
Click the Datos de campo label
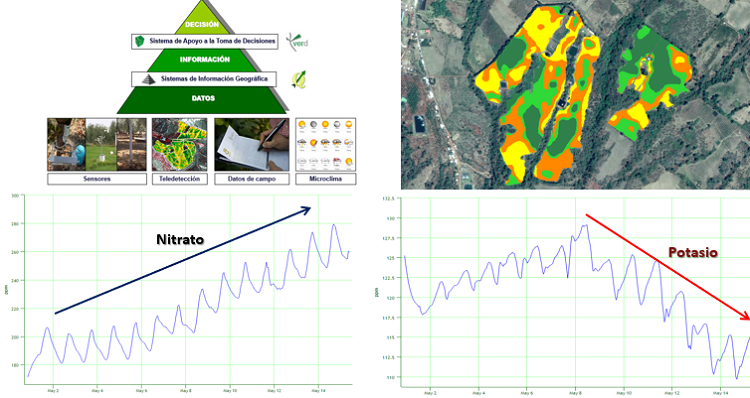pyautogui.click(x=252, y=179)
